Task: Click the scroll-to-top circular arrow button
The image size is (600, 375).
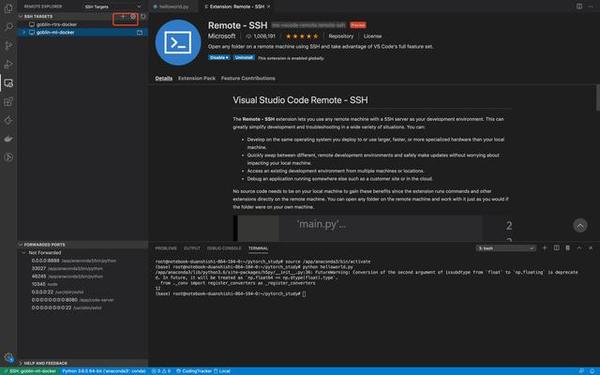Action: 580,225
